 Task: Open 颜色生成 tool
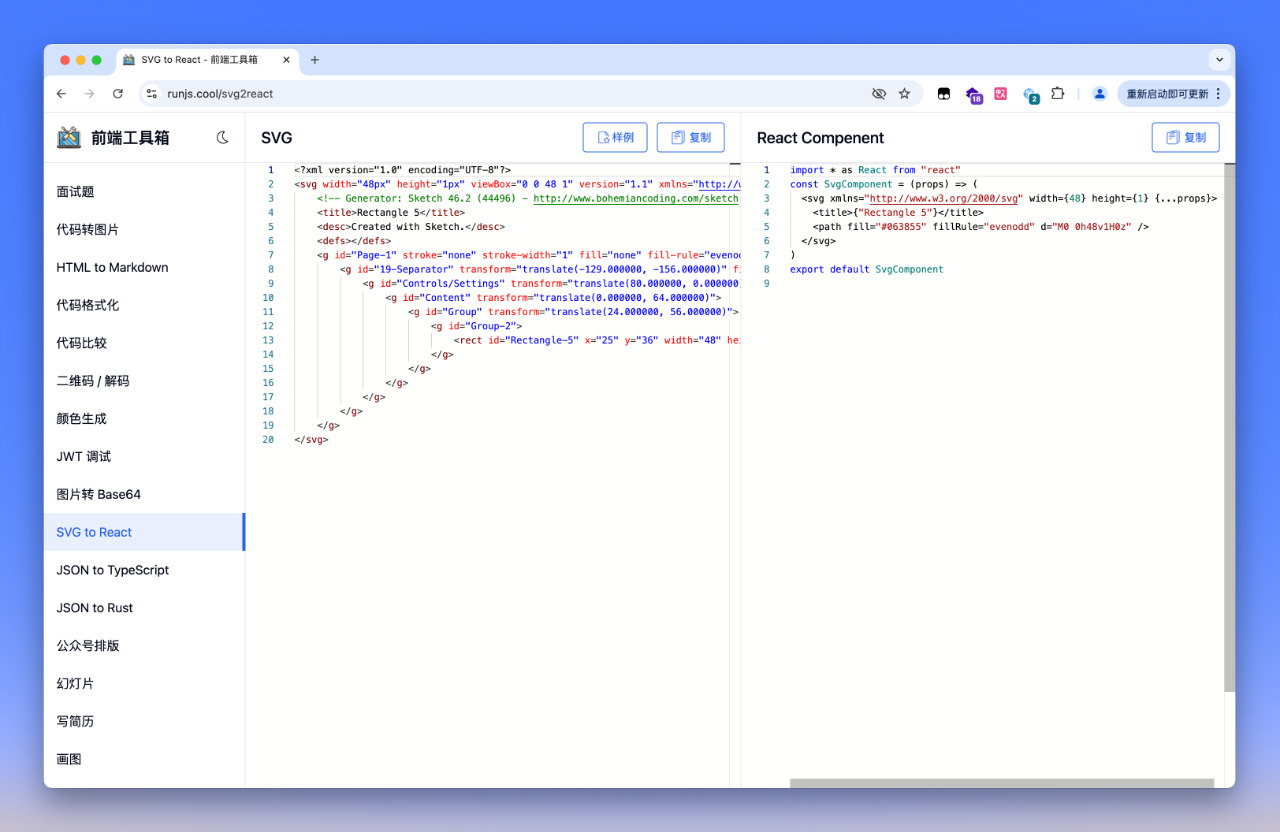click(x=144, y=419)
